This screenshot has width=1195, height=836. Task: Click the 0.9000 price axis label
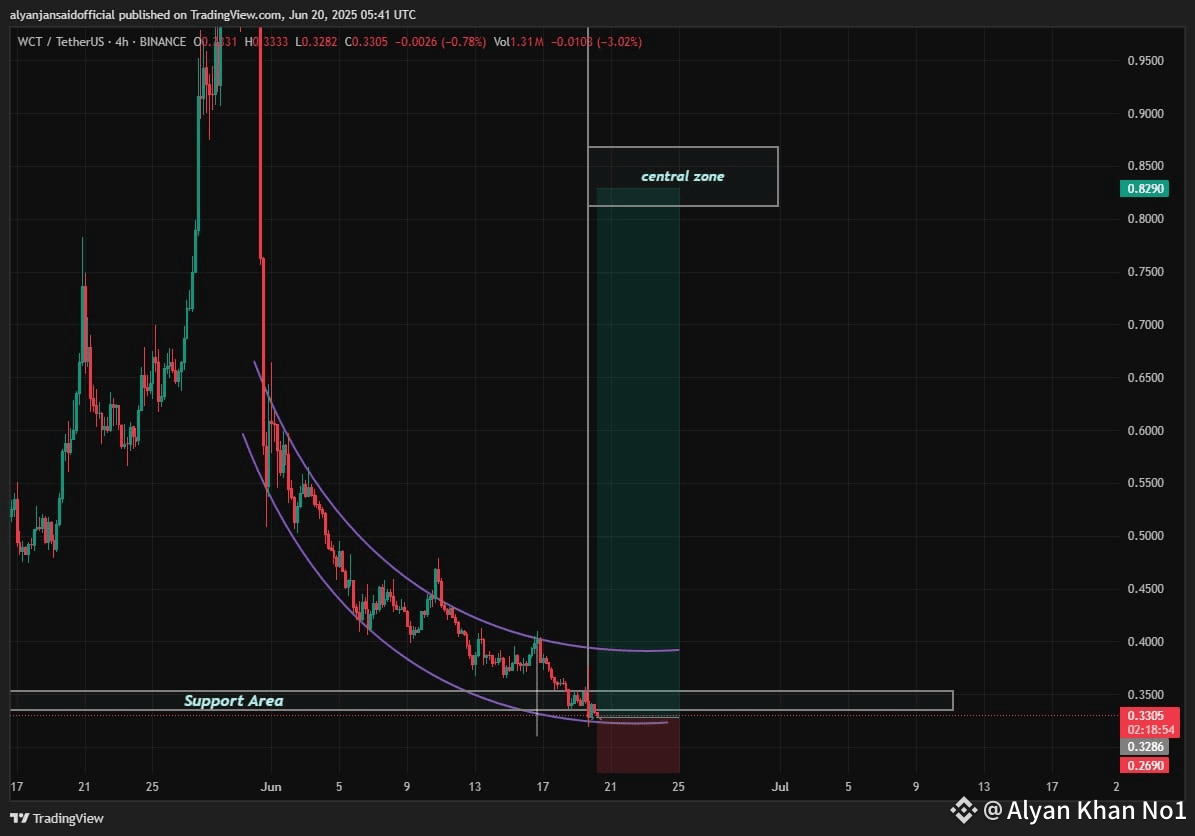pyautogui.click(x=1145, y=114)
